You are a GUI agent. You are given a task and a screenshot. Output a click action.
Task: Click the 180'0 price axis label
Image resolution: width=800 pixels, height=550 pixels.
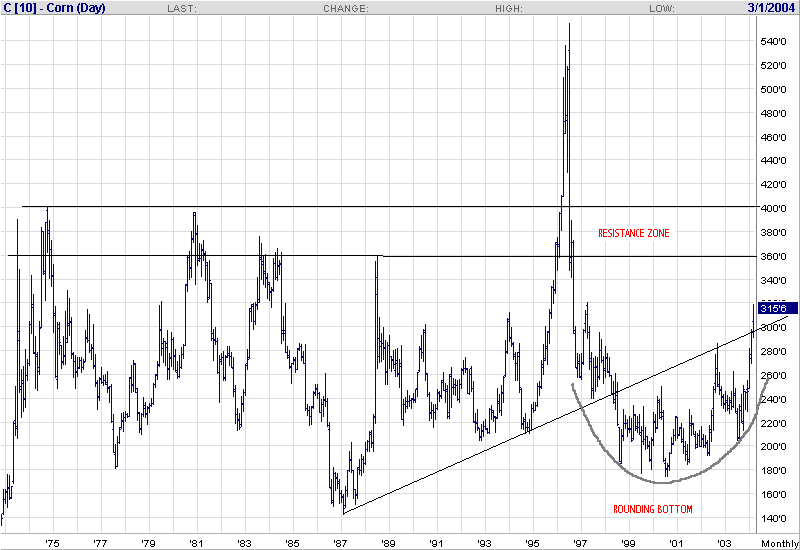773,470
